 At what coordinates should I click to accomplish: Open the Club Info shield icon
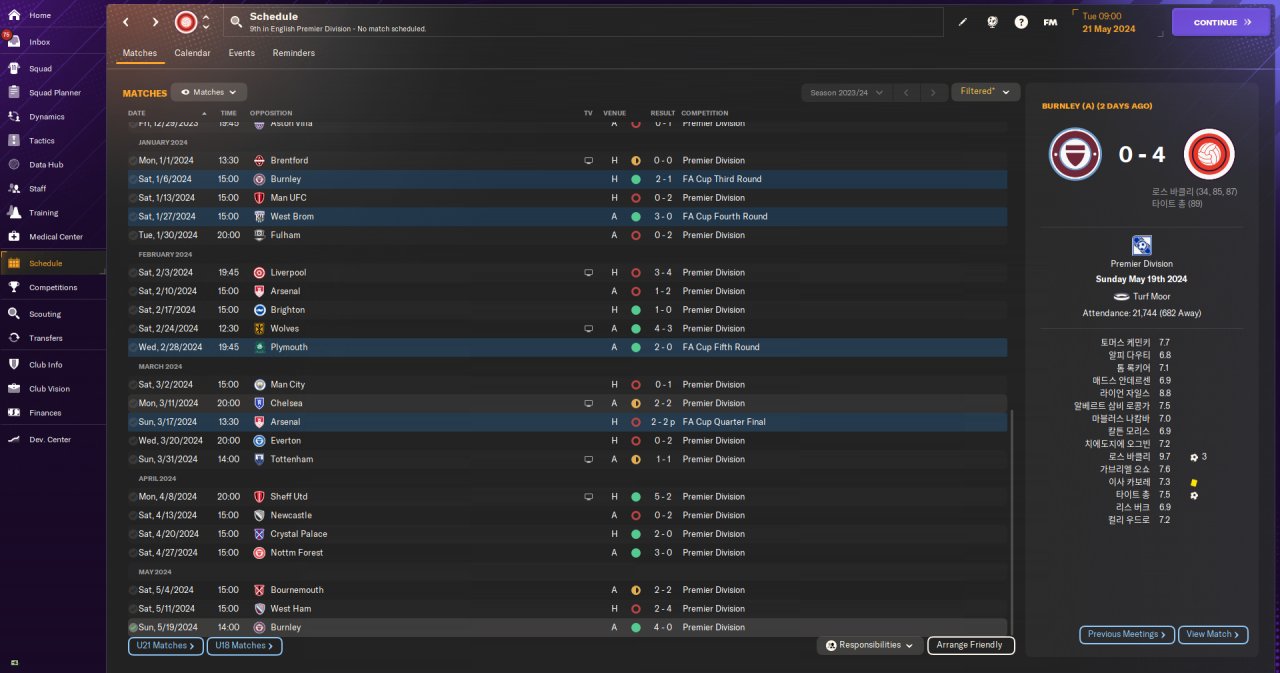click(x=14, y=364)
